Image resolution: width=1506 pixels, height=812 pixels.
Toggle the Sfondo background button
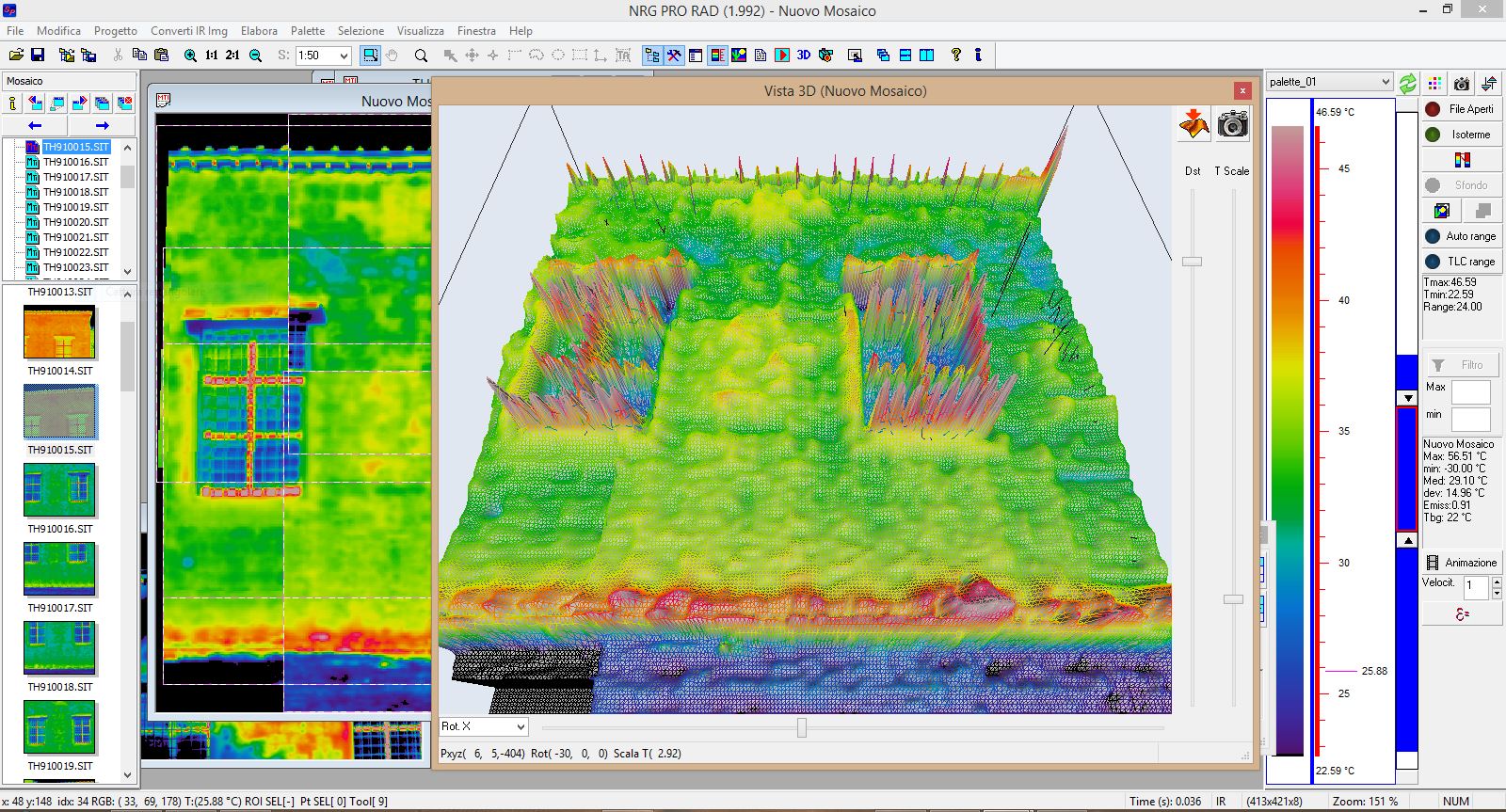(x=1462, y=185)
